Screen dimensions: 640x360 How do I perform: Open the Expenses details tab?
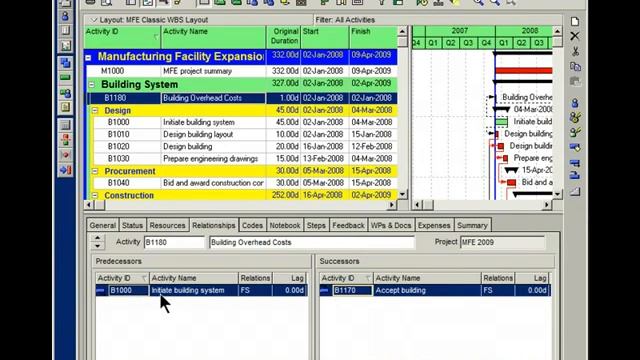[x=434, y=225]
